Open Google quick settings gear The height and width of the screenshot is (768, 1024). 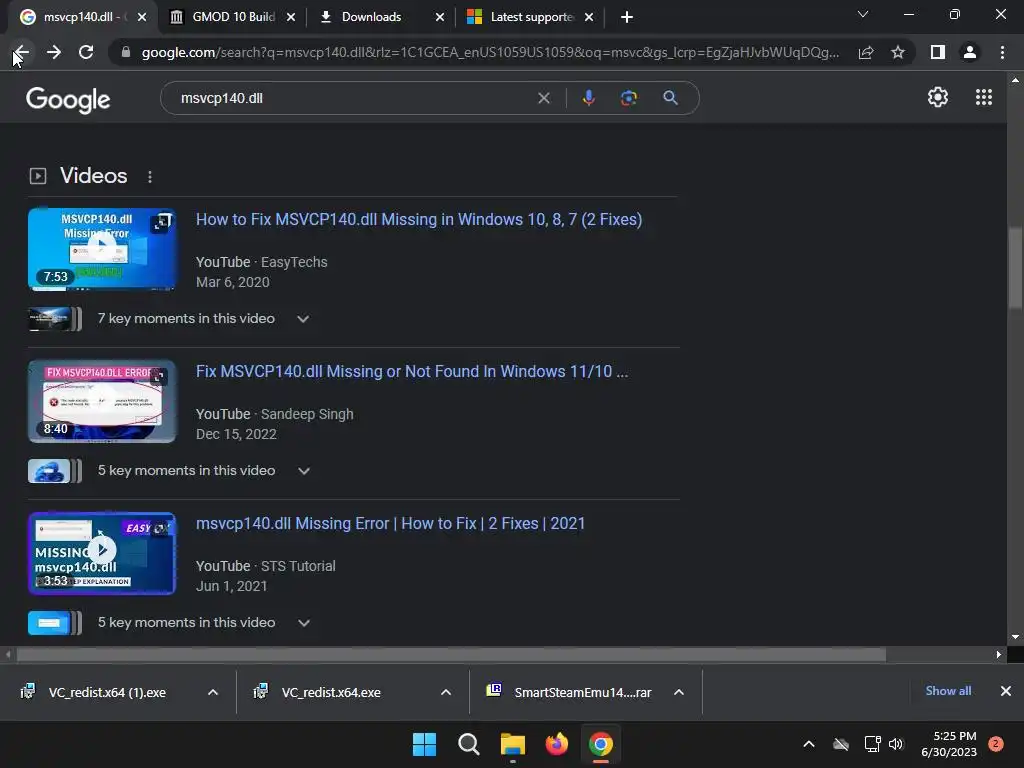pyautogui.click(x=938, y=97)
